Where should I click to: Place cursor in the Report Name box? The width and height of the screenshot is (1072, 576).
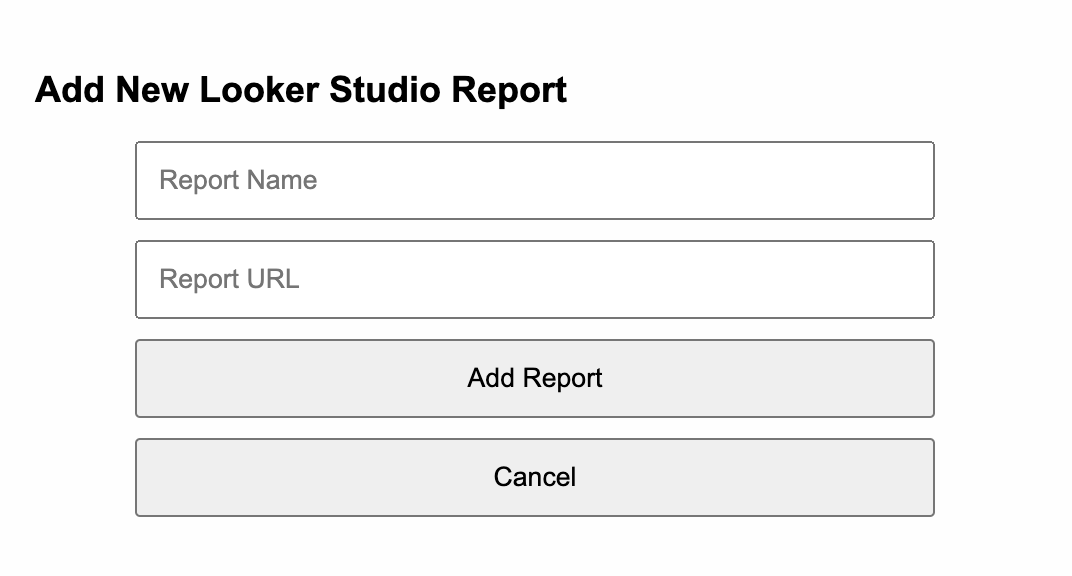535,180
